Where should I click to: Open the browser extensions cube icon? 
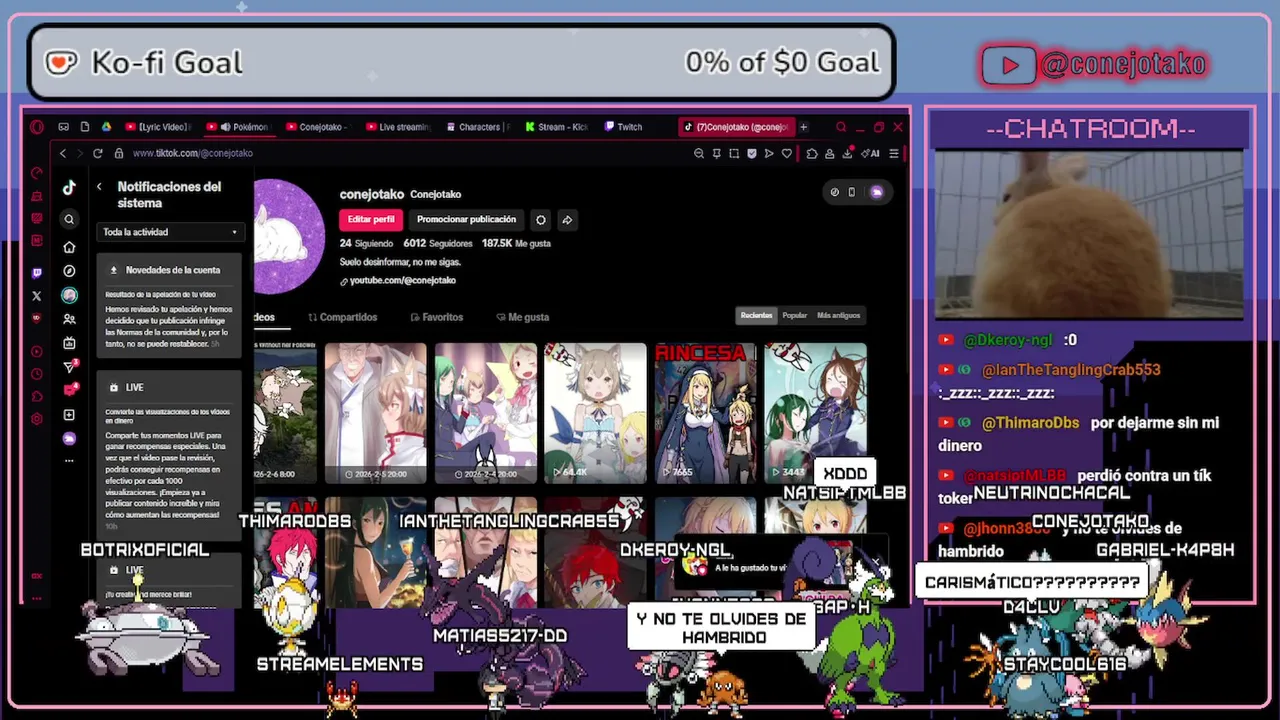pyautogui.click(x=812, y=154)
